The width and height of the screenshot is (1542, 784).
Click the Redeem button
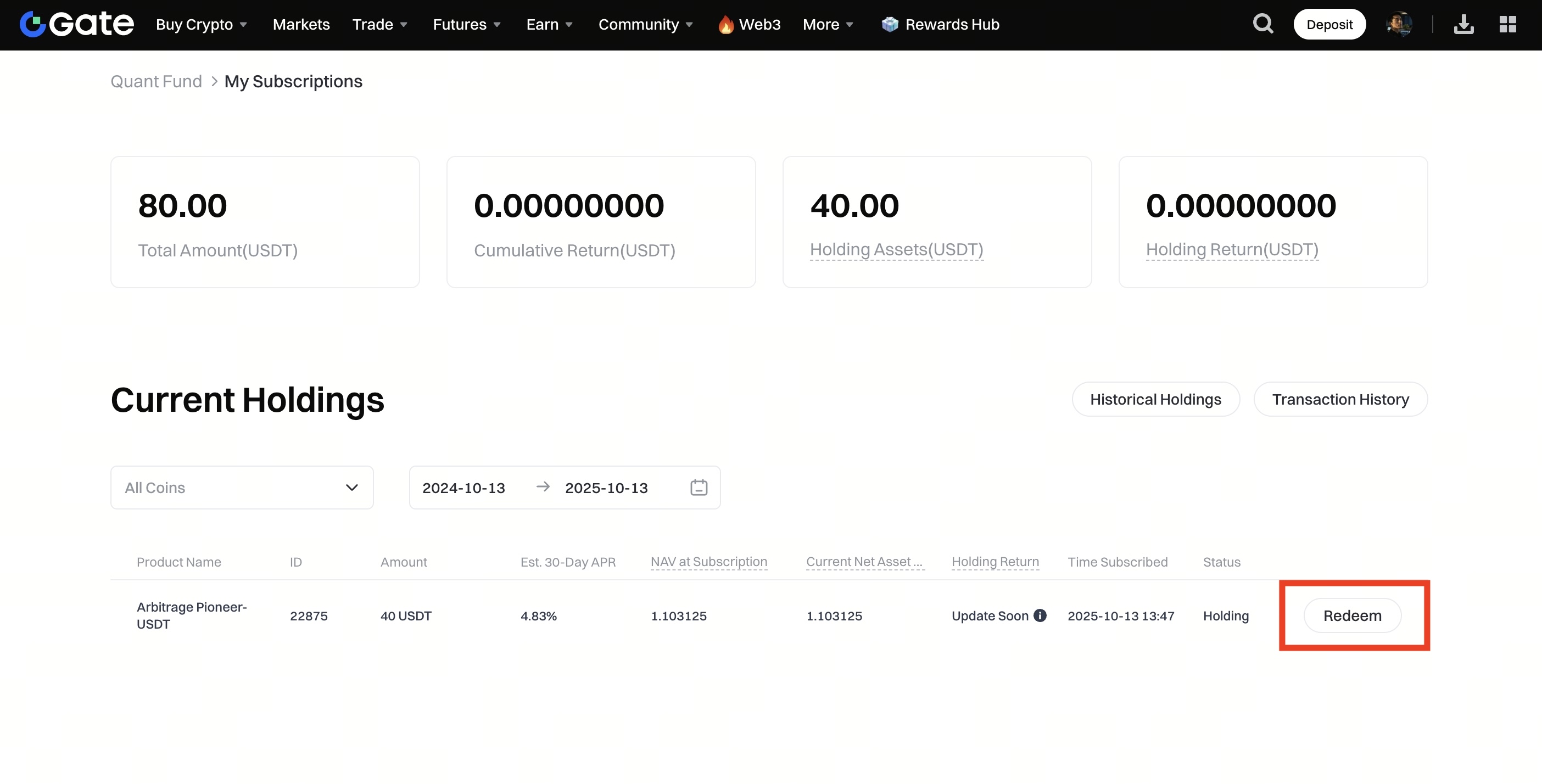pyautogui.click(x=1351, y=616)
